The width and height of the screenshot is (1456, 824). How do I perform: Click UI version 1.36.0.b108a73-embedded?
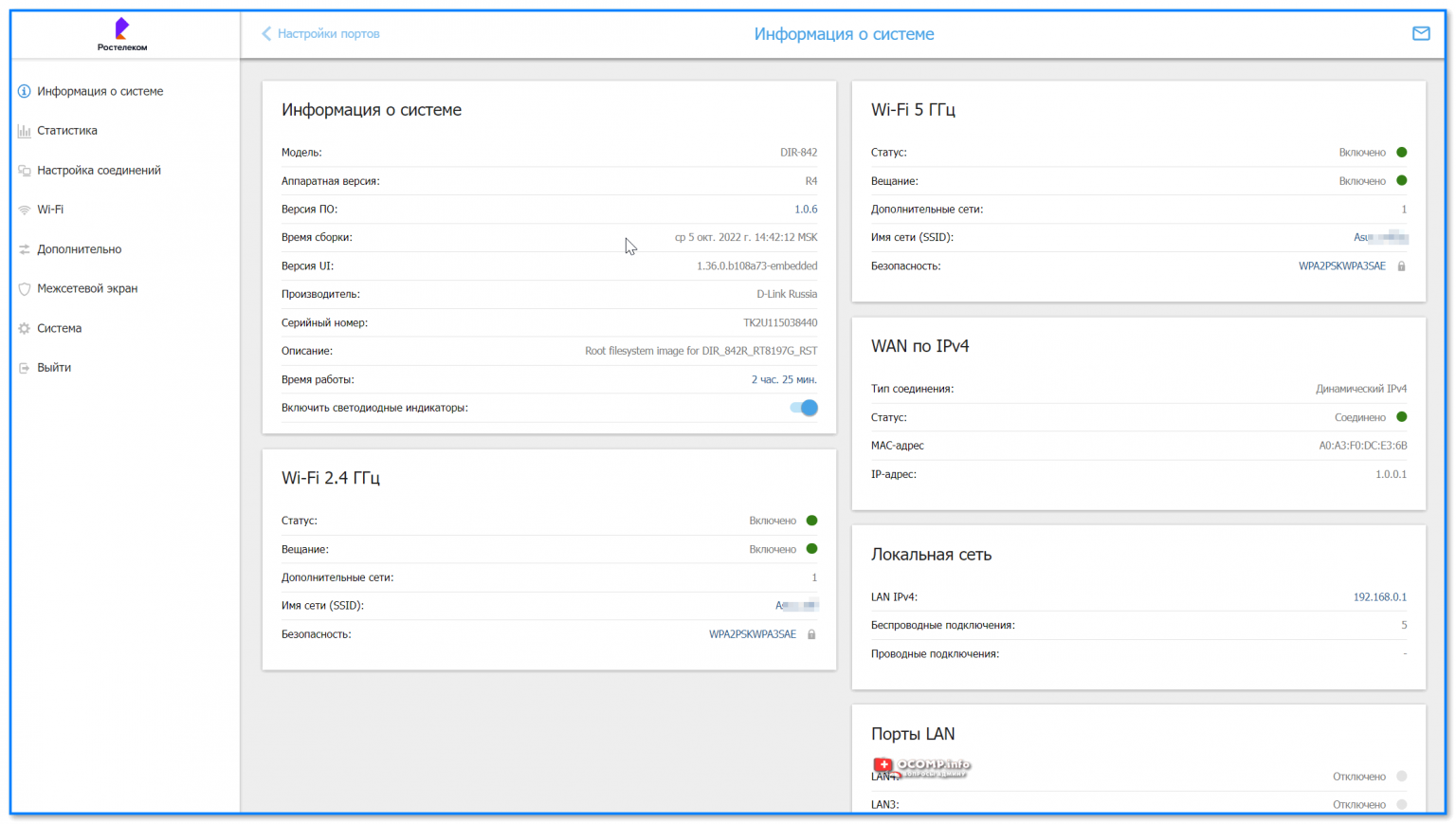pyautogui.click(x=757, y=266)
